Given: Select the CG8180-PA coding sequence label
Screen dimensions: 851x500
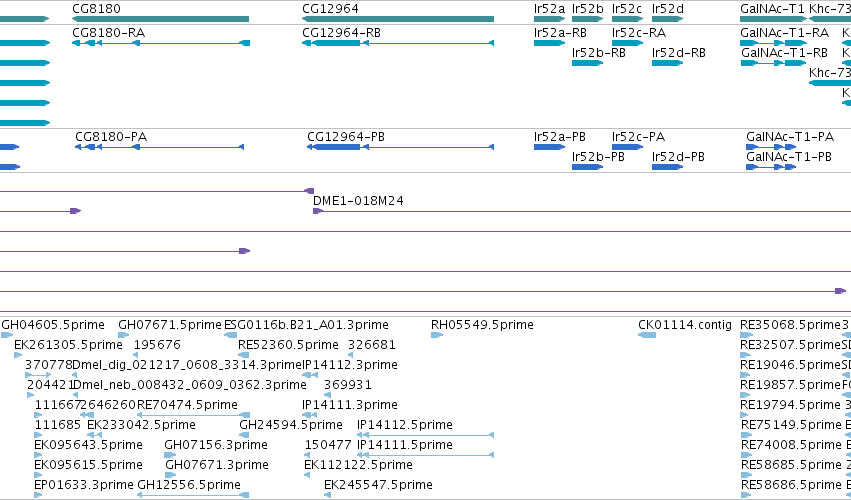Looking at the screenshot, I should [x=111, y=136].
